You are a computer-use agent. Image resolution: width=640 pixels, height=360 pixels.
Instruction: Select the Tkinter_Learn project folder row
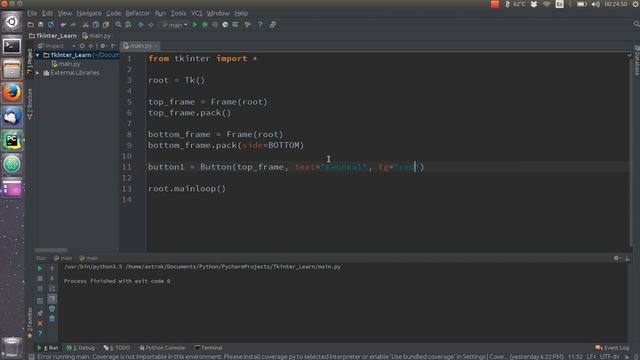(x=78, y=55)
